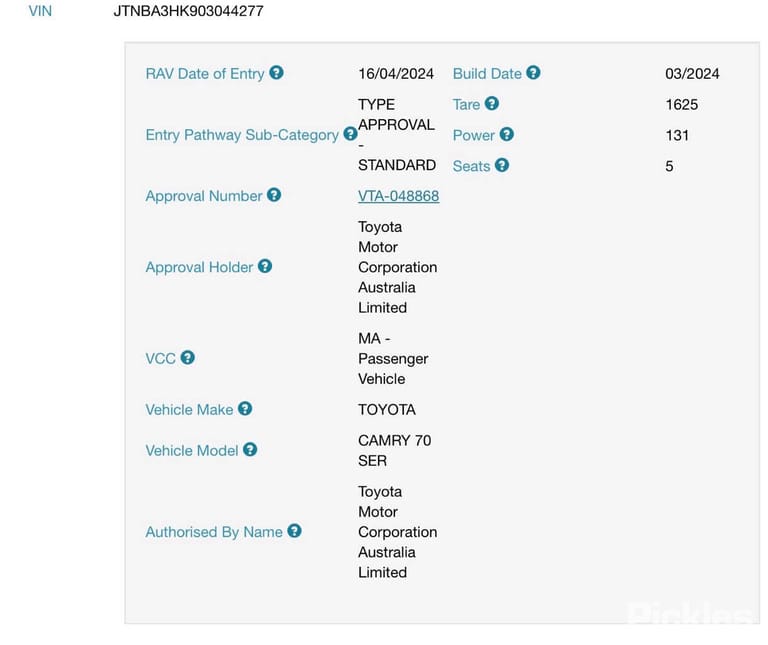This screenshot has width=768, height=645.
Task: Click the Vehicle Model label
Action: tap(192, 451)
